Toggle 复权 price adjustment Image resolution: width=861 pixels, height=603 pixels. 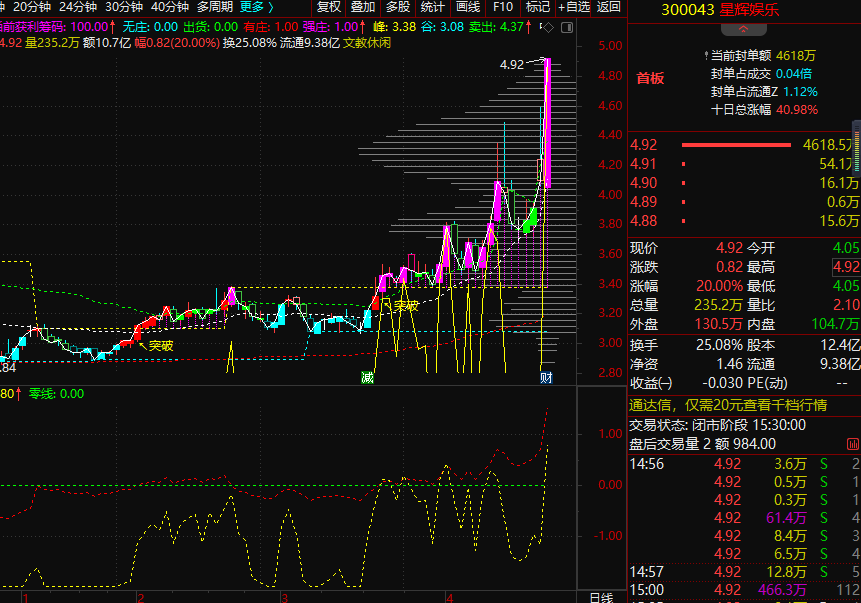pyautogui.click(x=329, y=7)
